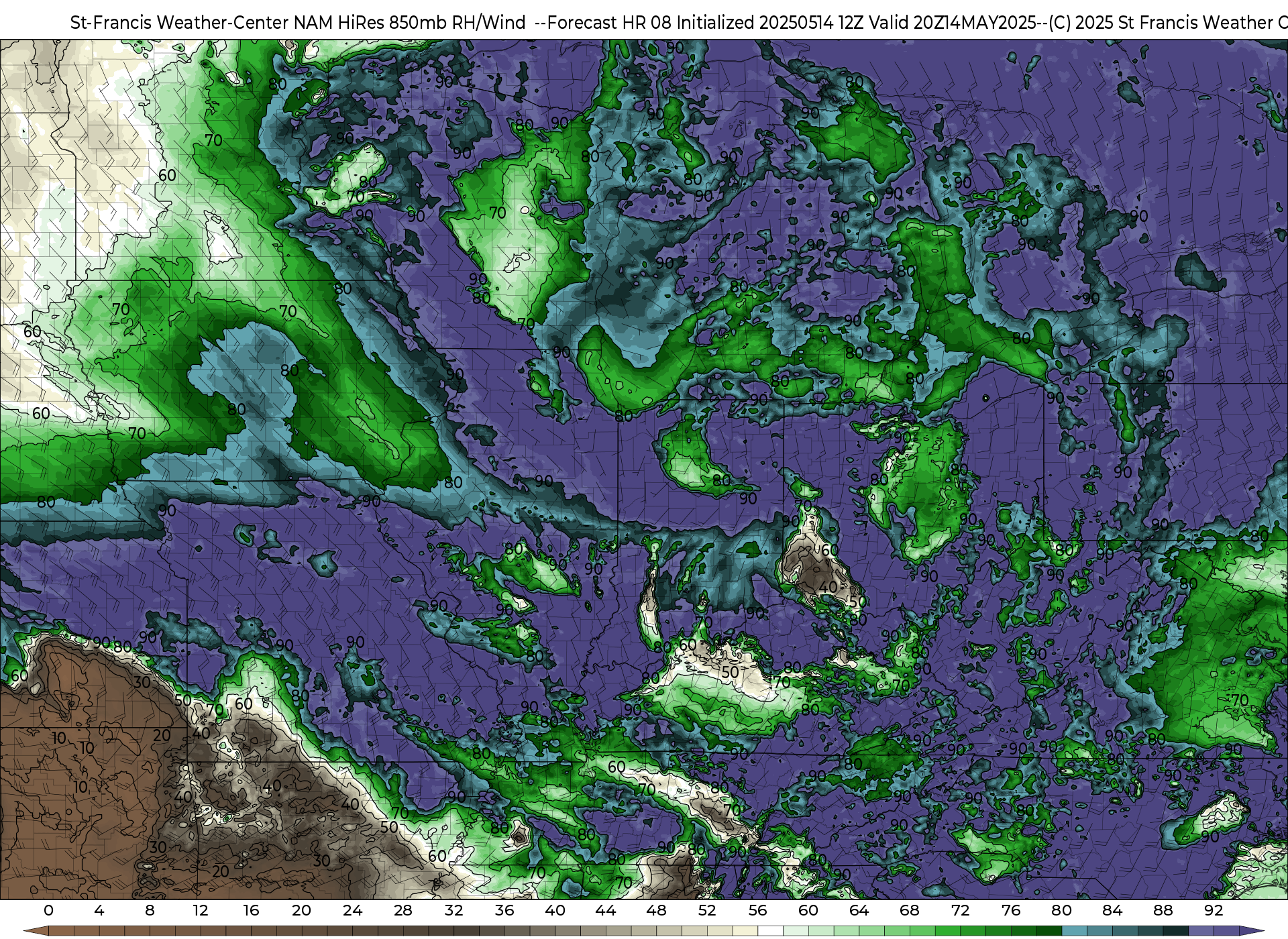This screenshot has height=939, width=1288.
Task: Click the colorbar tick label '52'
Action: [707, 910]
